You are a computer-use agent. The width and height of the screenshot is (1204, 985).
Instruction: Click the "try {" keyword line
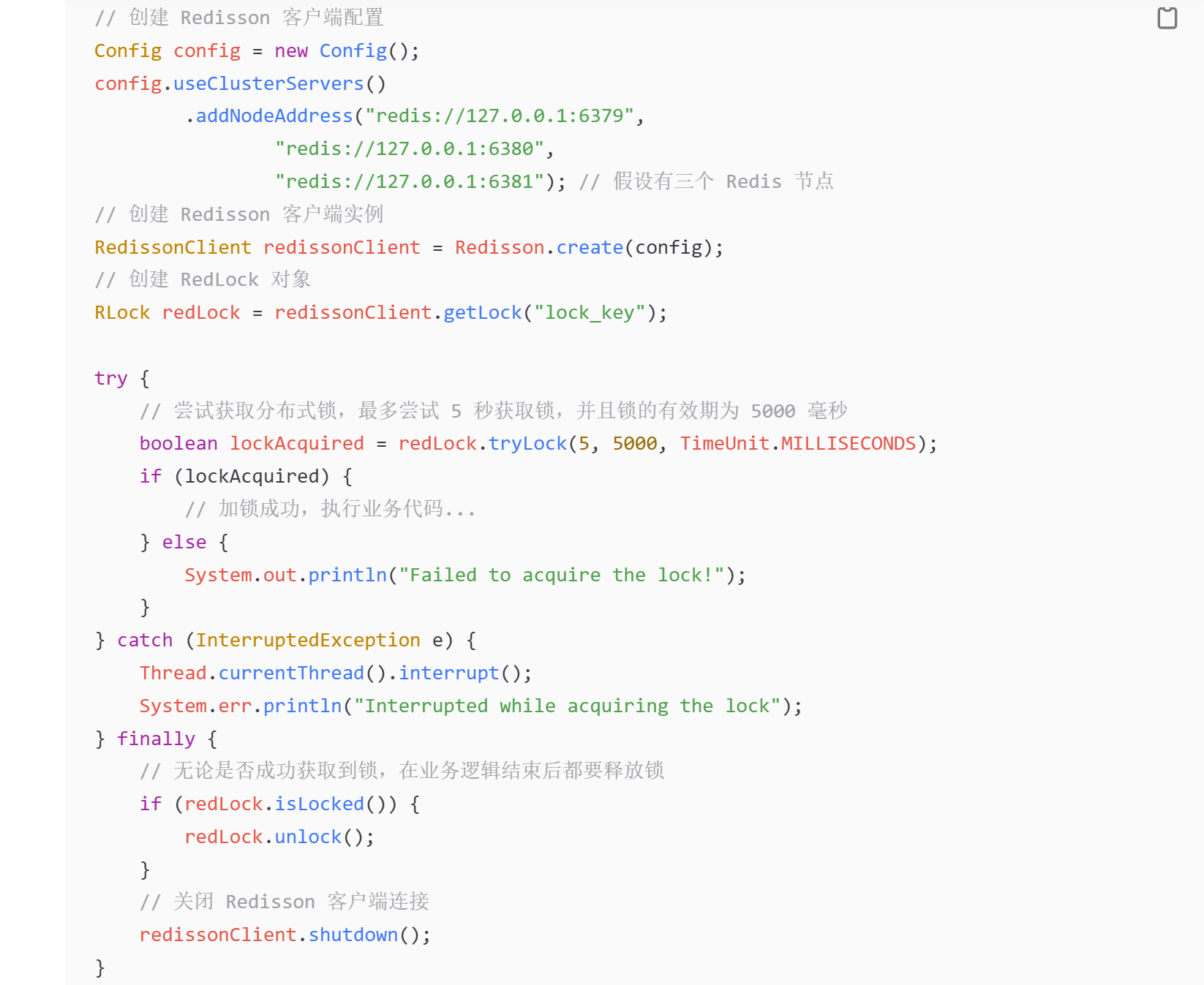click(122, 379)
